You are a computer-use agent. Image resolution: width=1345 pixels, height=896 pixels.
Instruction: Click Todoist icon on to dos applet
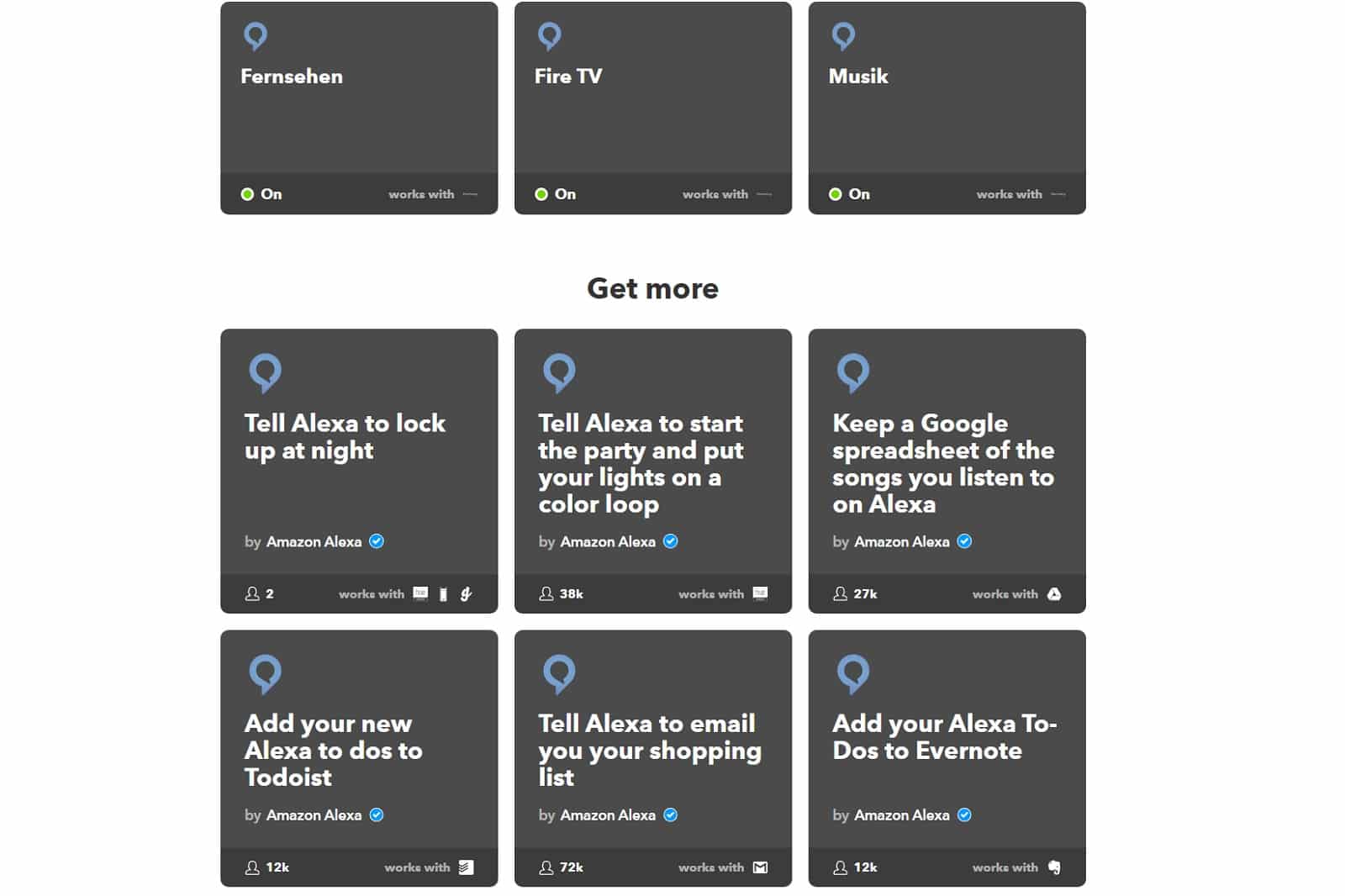(467, 867)
